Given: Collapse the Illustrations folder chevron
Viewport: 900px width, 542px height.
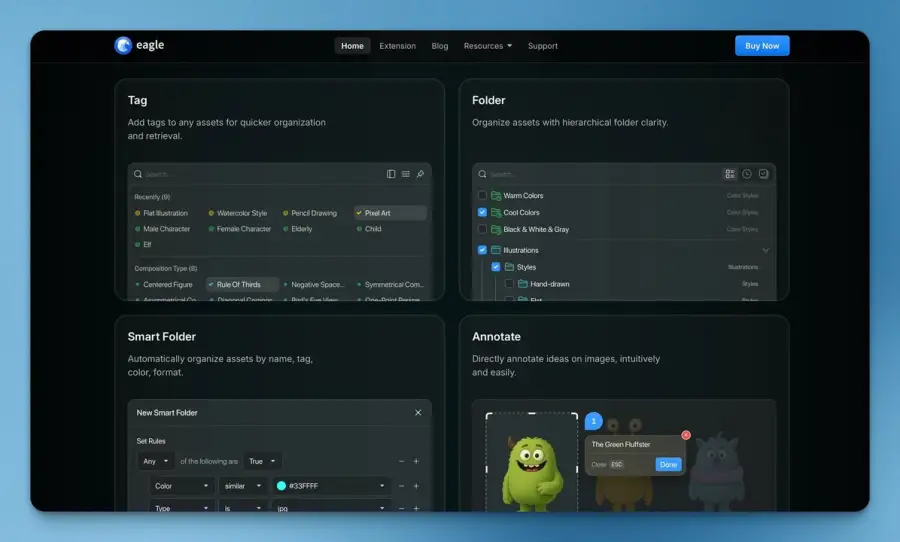Looking at the screenshot, I should click(766, 250).
